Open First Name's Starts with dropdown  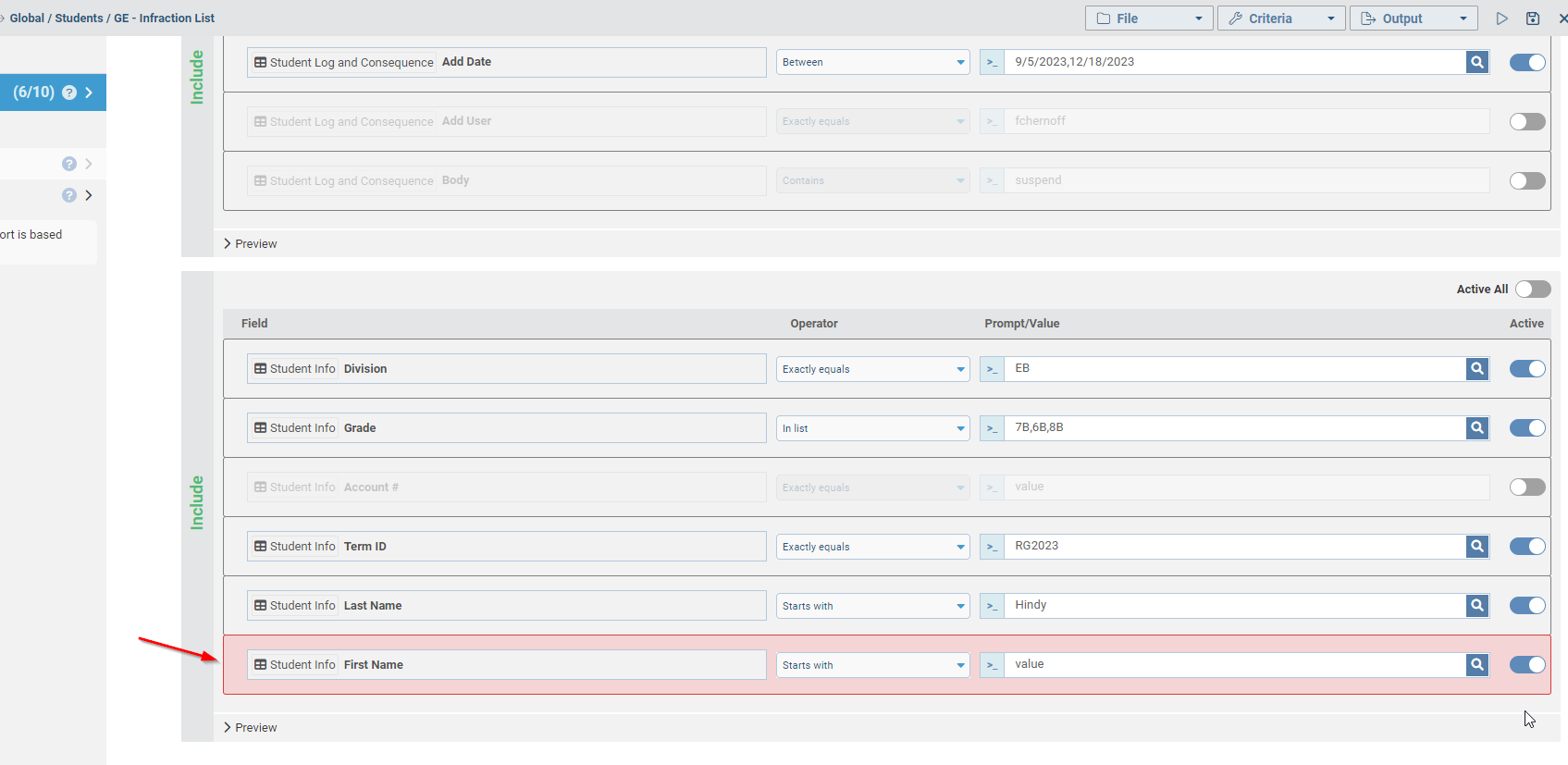[872, 664]
